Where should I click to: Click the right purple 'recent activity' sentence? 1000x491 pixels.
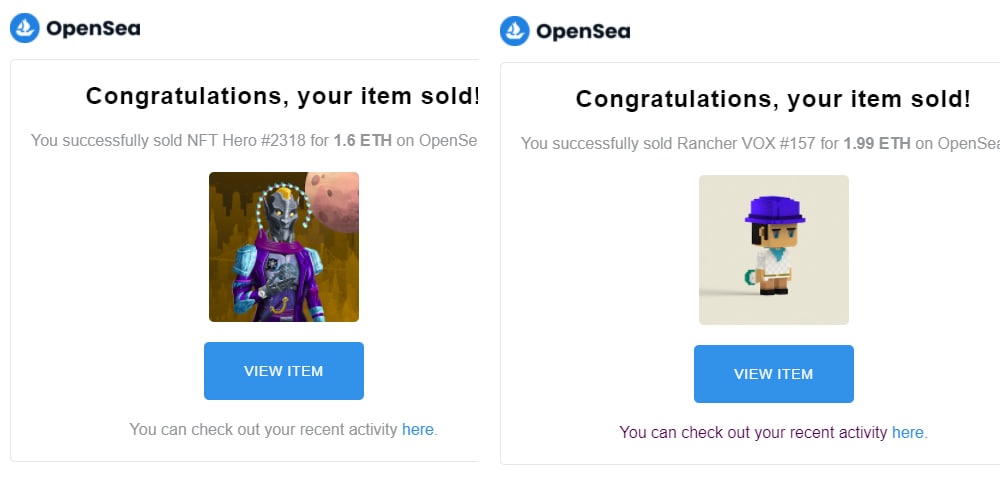(753, 432)
